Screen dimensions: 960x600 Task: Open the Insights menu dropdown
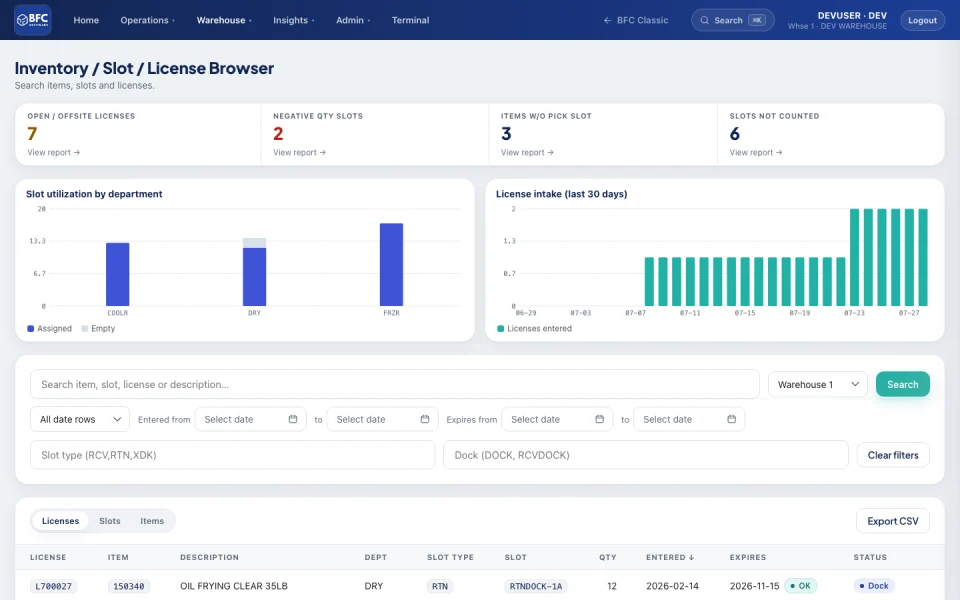[294, 20]
